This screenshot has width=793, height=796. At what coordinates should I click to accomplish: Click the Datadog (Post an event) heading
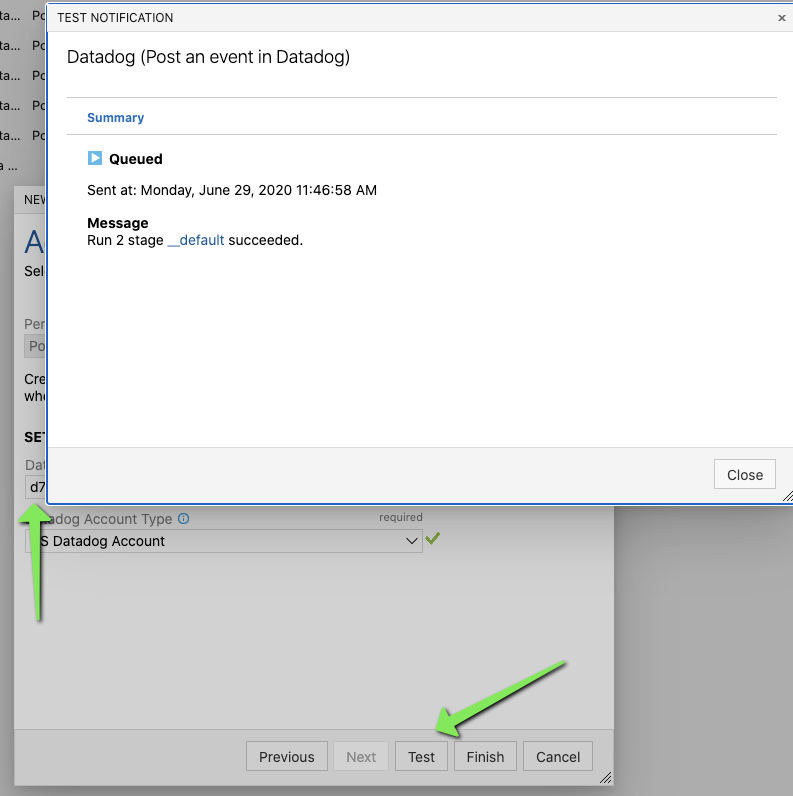pos(208,57)
